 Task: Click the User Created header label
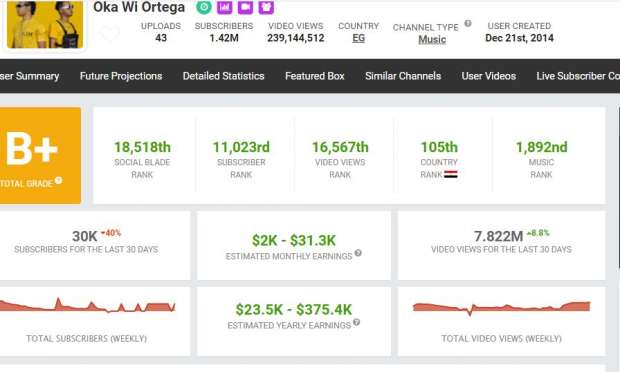click(x=519, y=26)
